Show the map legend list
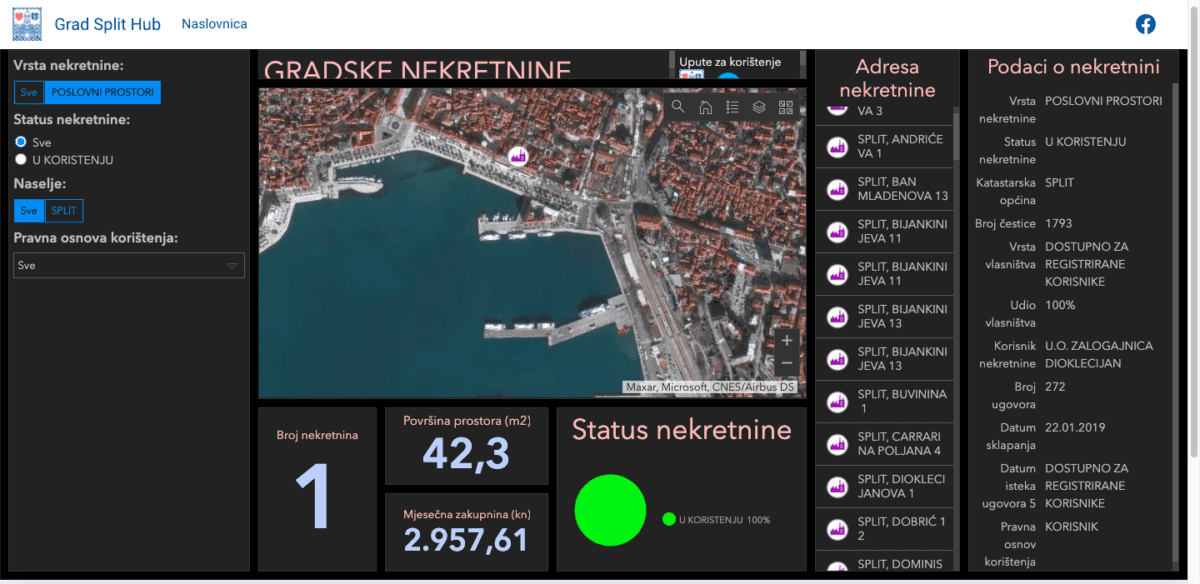The width and height of the screenshot is (1200, 584). click(732, 107)
